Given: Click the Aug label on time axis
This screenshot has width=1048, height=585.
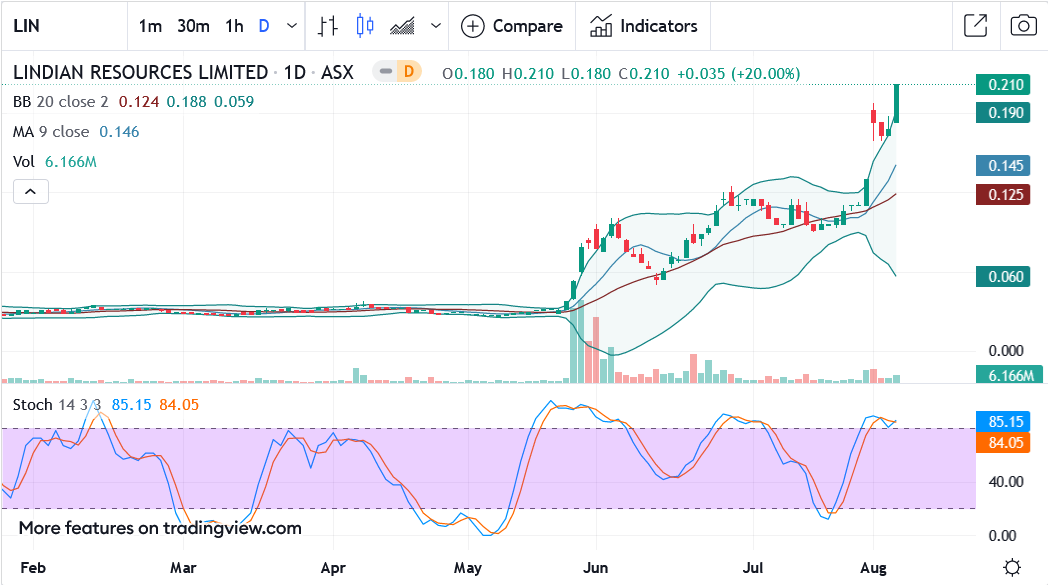Looking at the screenshot, I should [873, 568].
